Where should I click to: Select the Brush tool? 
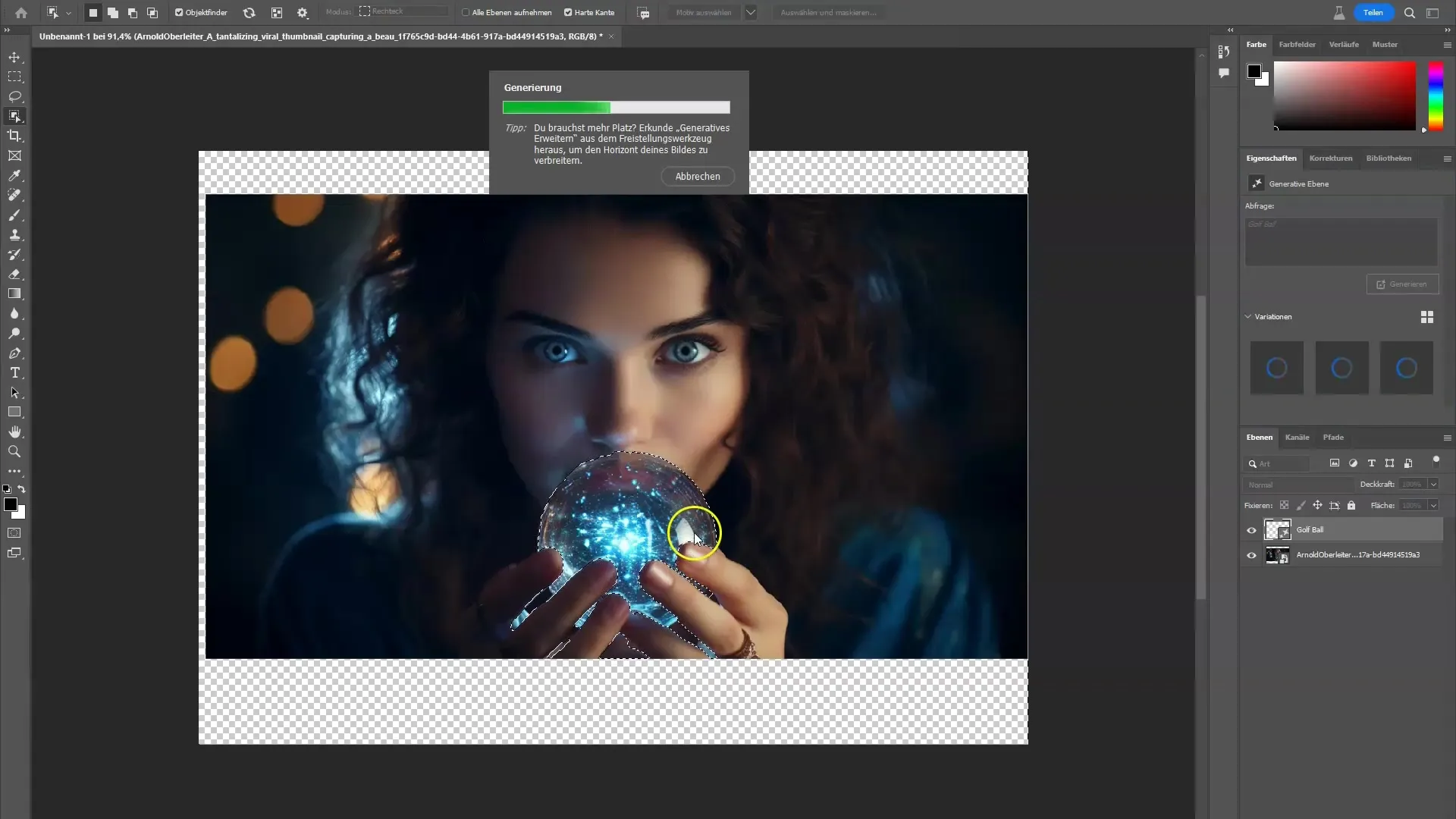coord(14,215)
